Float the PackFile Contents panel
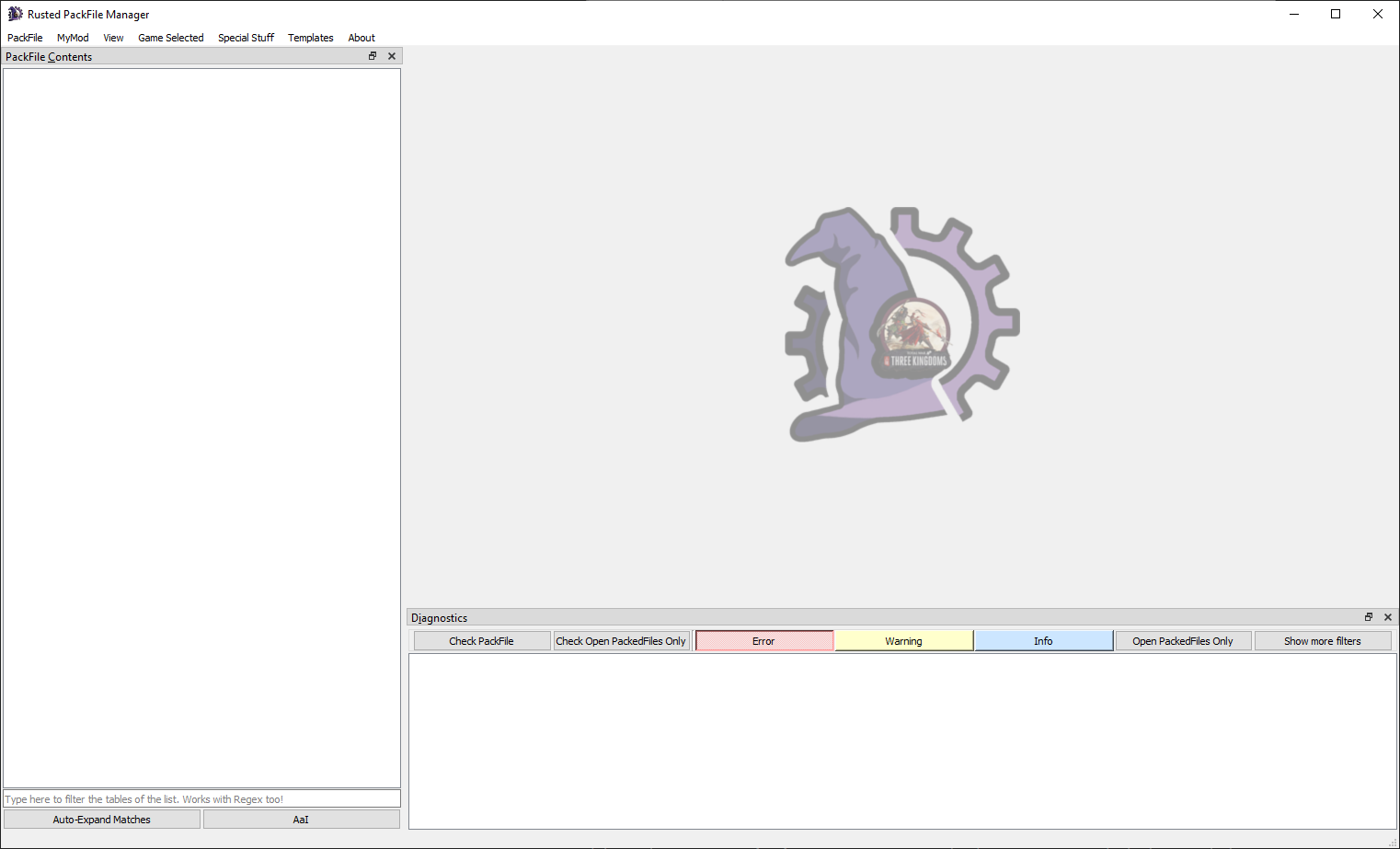This screenshot has width=1400, height=849. [373, 56]
